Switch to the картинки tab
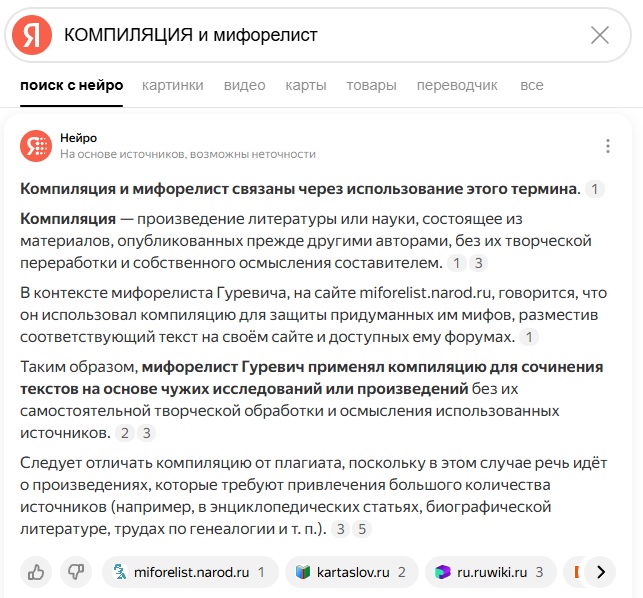 pos(173,85)
